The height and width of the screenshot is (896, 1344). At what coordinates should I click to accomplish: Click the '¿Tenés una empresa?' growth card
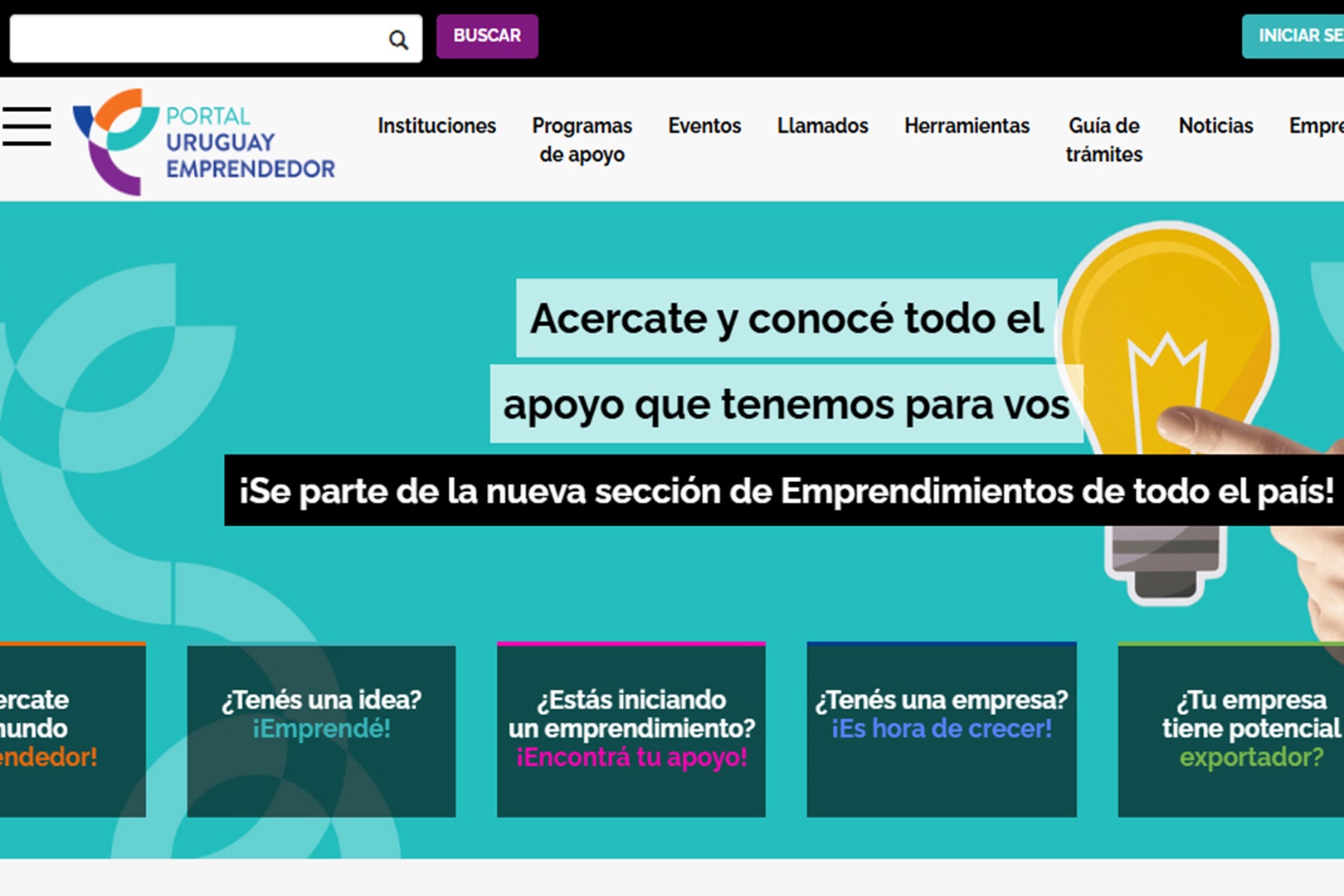[x=942, y=730]
